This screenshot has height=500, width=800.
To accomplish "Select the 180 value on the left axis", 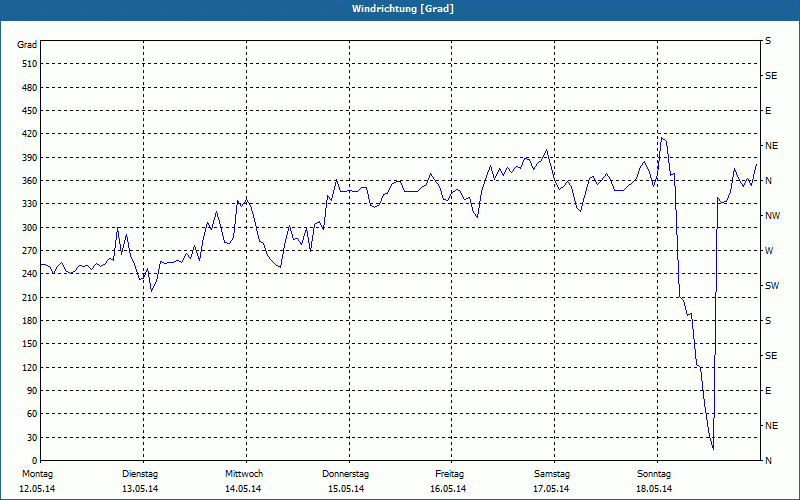I will 28,321.
